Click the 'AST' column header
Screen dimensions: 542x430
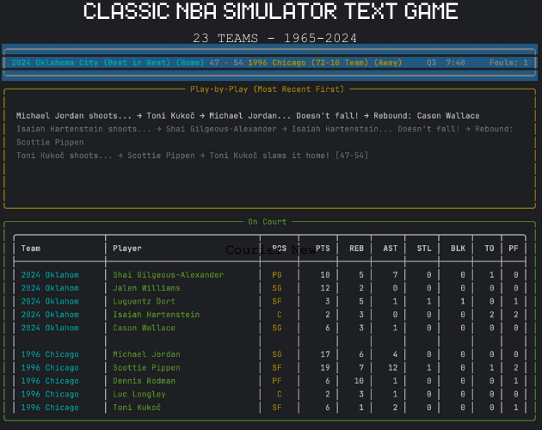(x=390, y=249)
